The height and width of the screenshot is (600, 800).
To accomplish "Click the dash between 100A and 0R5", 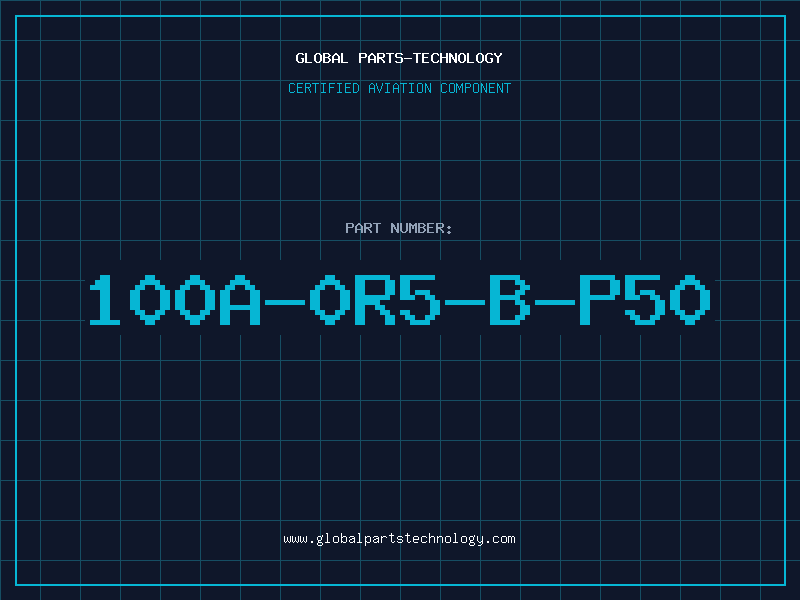I will 285,303.
